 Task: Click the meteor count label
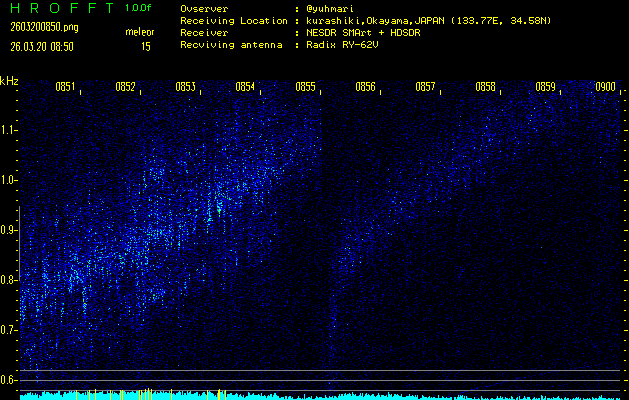pyautogui.click(x=140, y=32)
